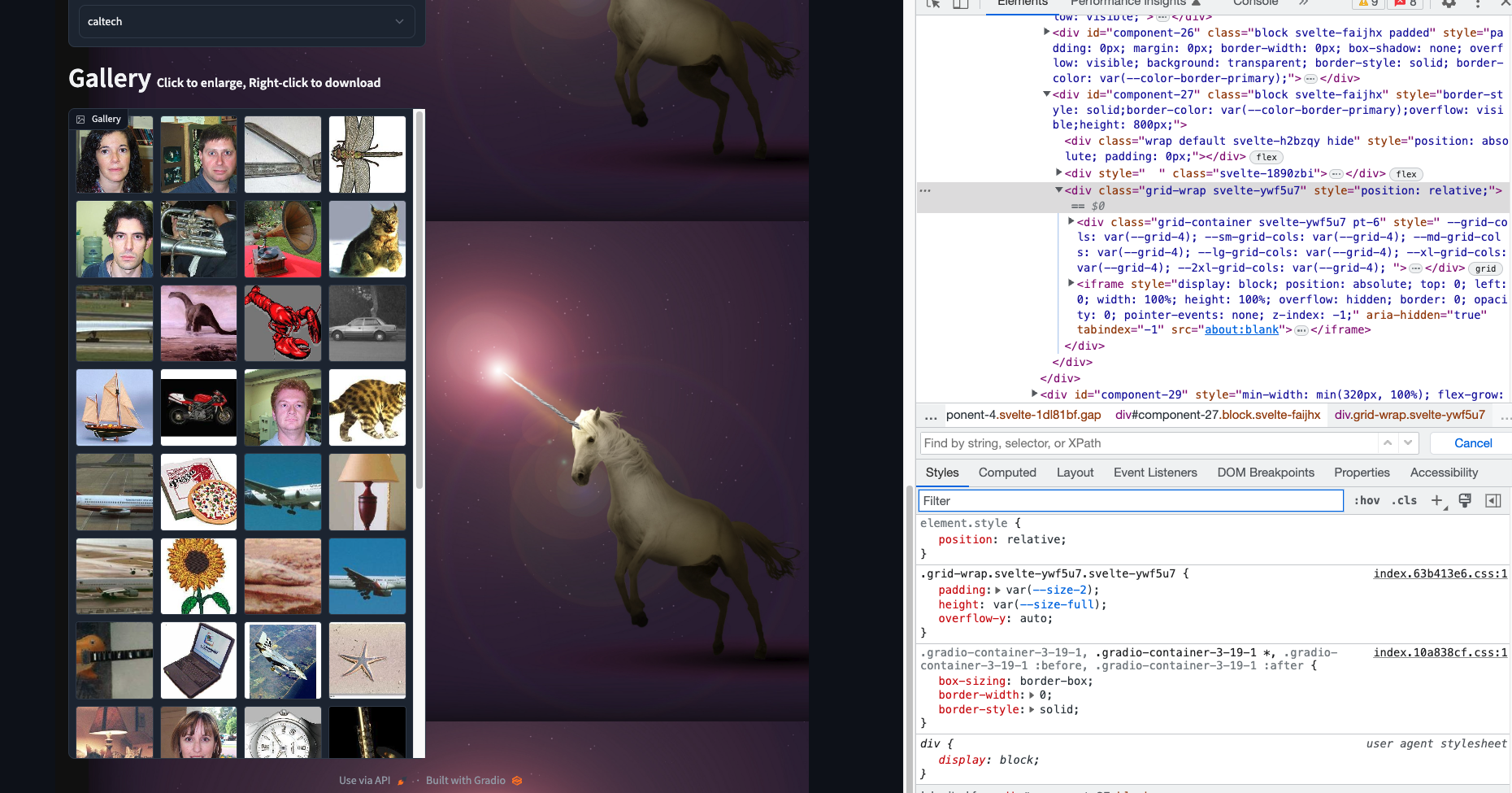
Task: Collapse the component-27 div node
Action: [x=1047, y=94]
